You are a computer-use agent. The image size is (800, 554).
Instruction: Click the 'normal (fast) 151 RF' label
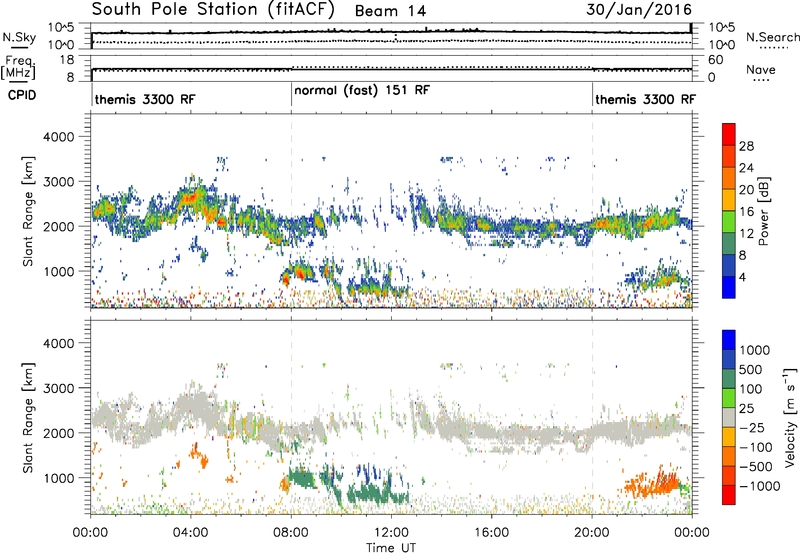362,90
